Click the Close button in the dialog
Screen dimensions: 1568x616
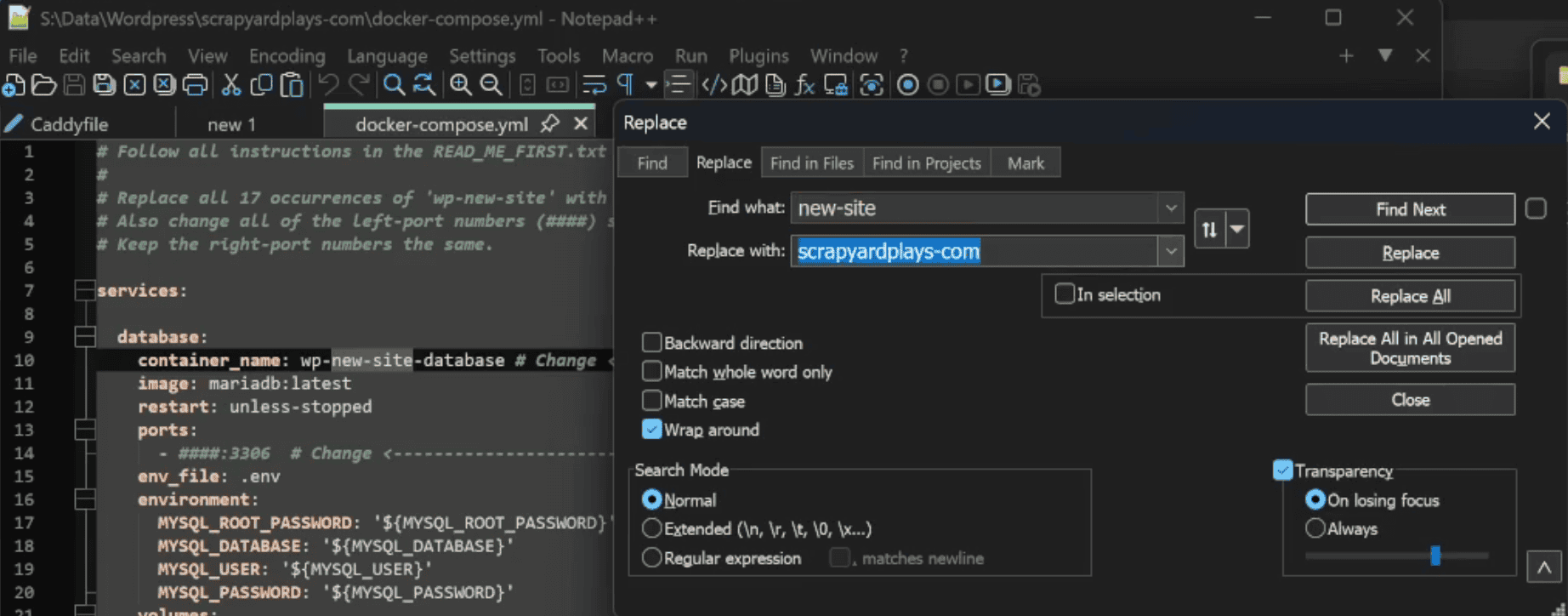coord(1410,400)
